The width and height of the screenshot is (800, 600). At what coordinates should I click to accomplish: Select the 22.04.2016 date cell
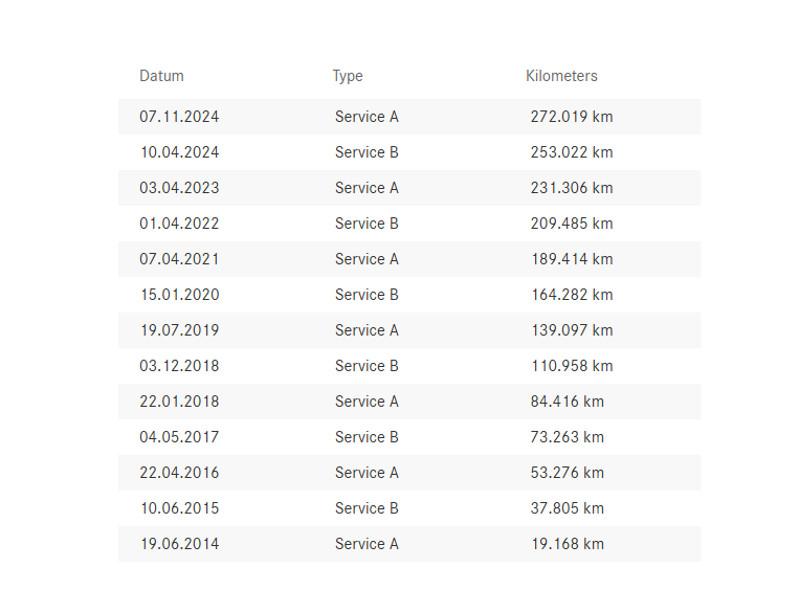pos(179,473)
